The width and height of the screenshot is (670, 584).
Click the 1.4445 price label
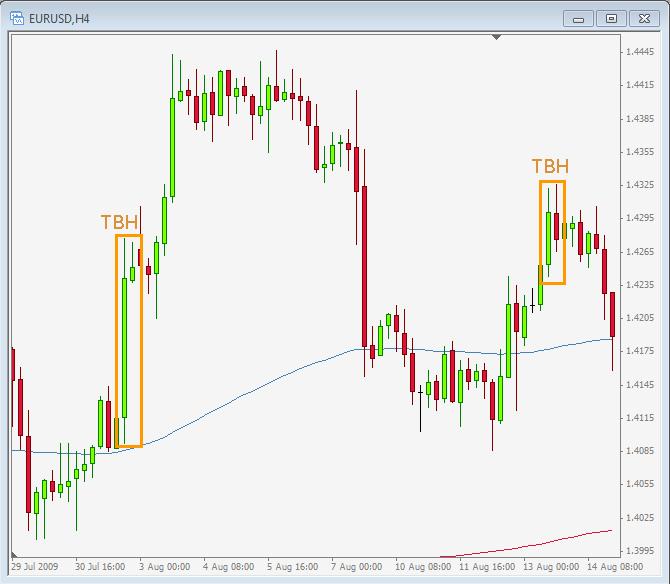(x=640, y=52)
